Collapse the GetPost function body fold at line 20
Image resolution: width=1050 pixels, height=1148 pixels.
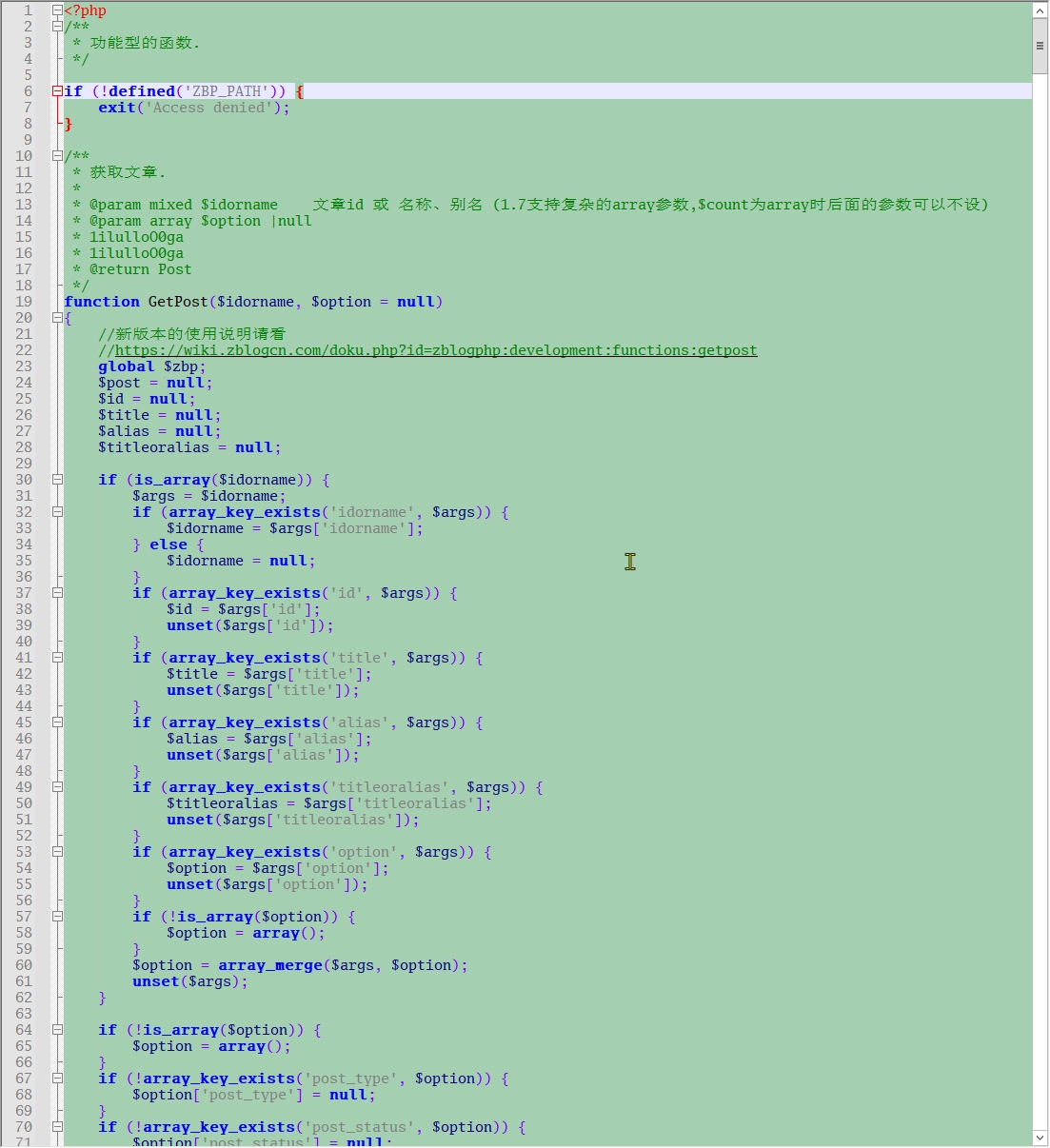click(x=57, y=318)
